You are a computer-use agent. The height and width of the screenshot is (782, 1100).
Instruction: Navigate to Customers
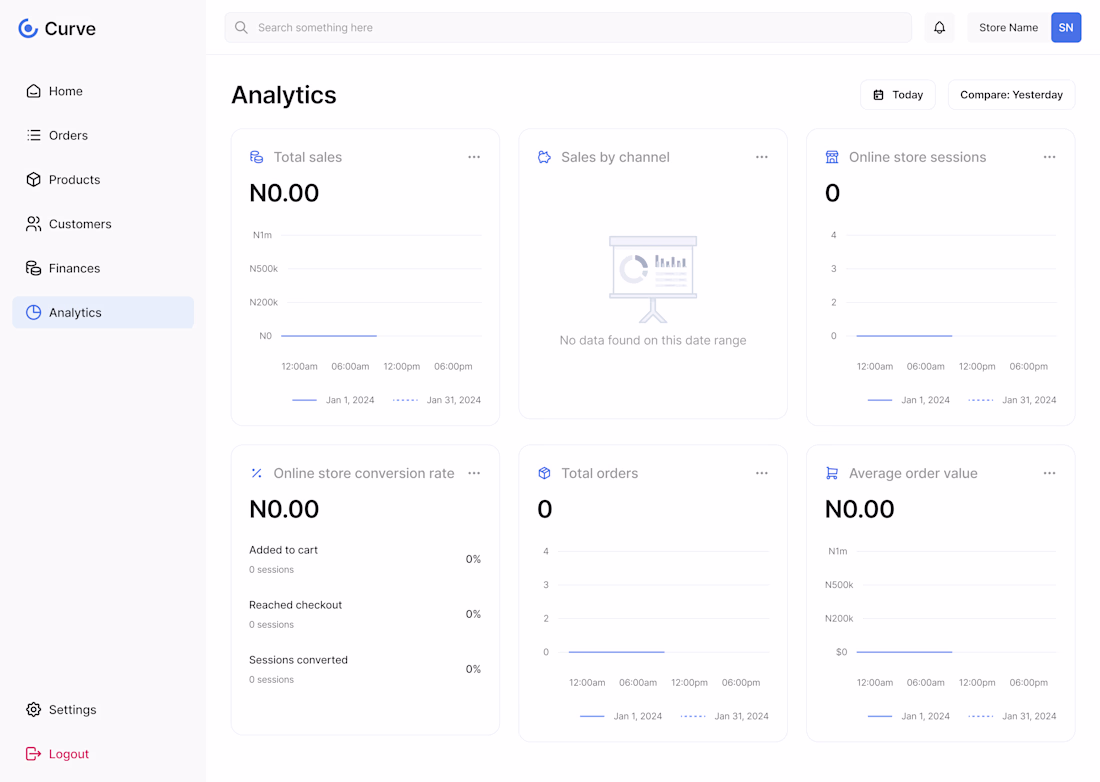pos(102,224)
